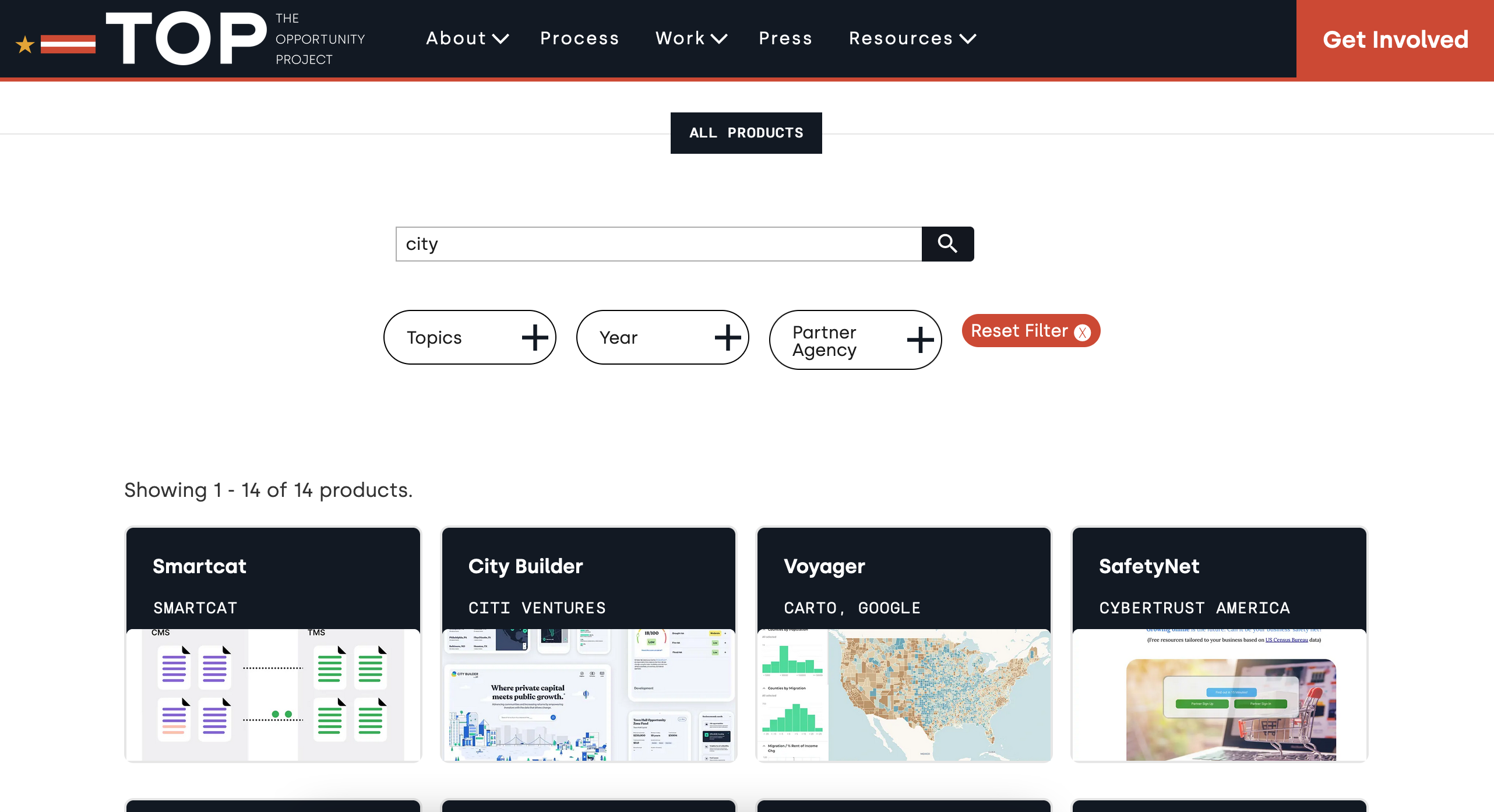This screenshot has height=812, width=1494.
Task: Click the magnifying glass search button
Action: pos(947,244)
